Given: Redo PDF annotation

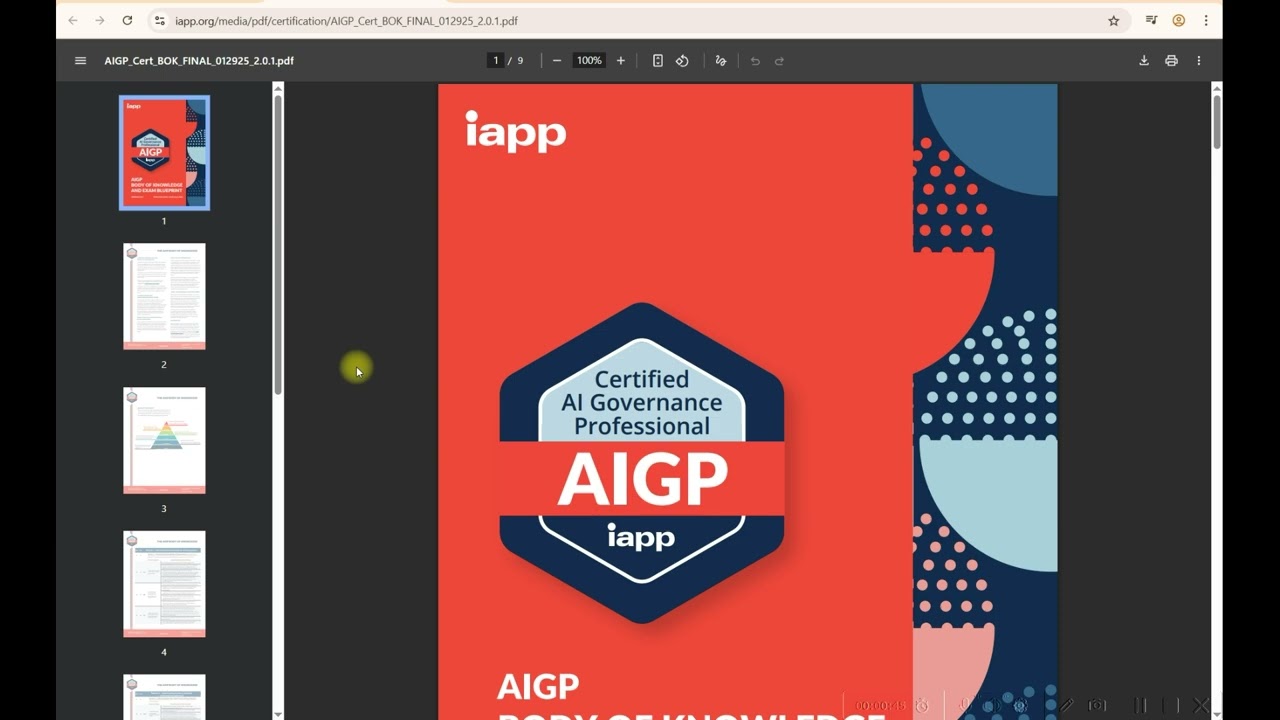Looking at the screenshot, I should pyautogui.click(x=779, y=61).
